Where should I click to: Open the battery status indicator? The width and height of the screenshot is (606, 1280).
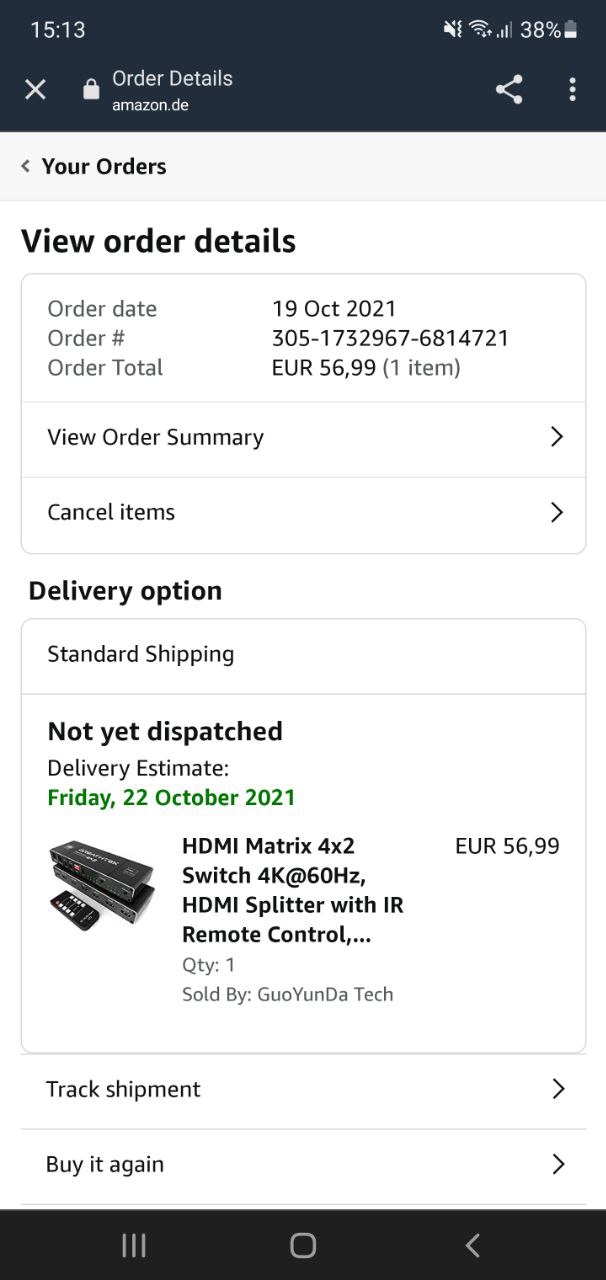click(571, 30)
